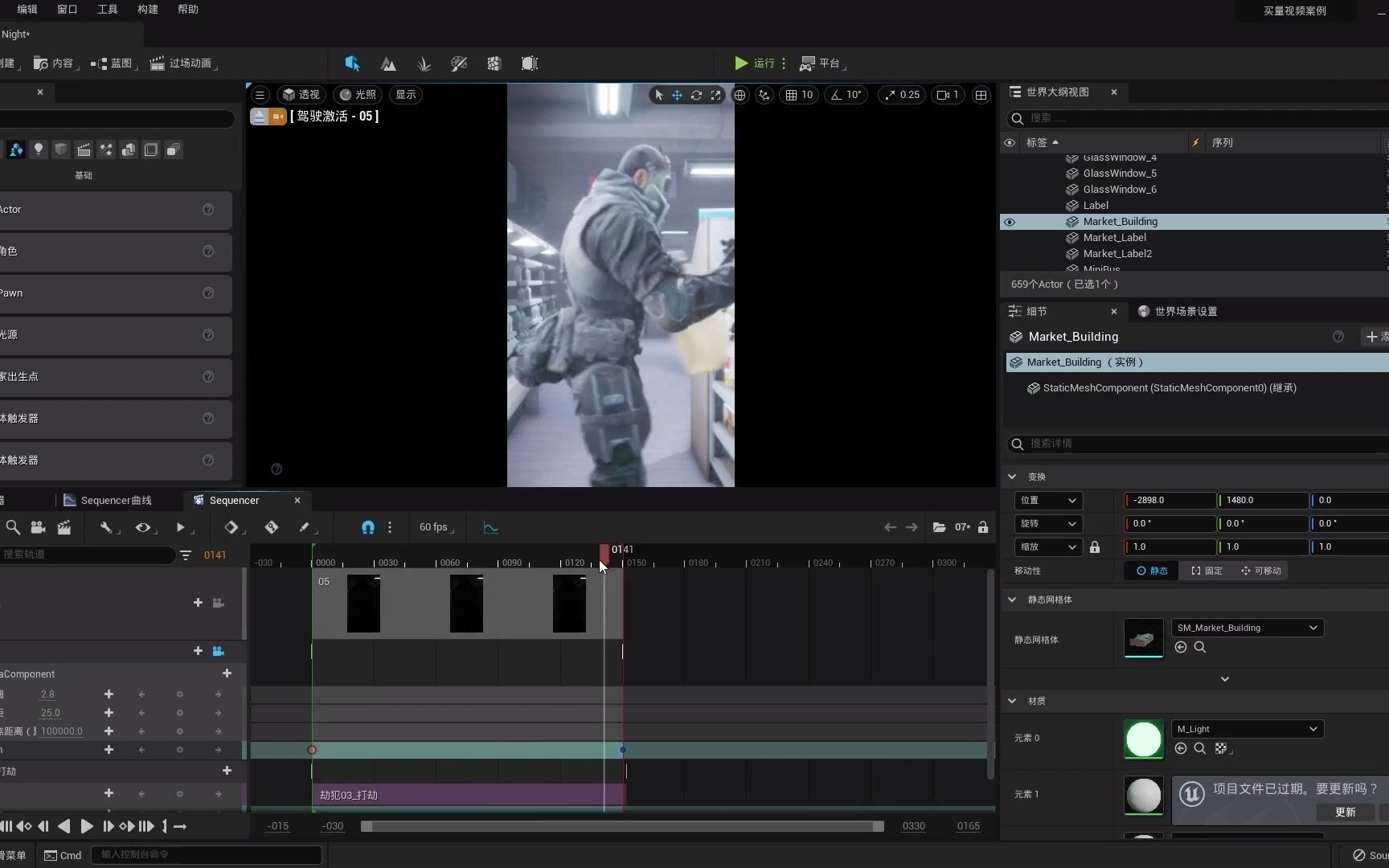This screenshot has width=1389, height=868.
Task: Open the Perspective view mode dropdown
Action: pyautogui.click(x=301, y=95)
